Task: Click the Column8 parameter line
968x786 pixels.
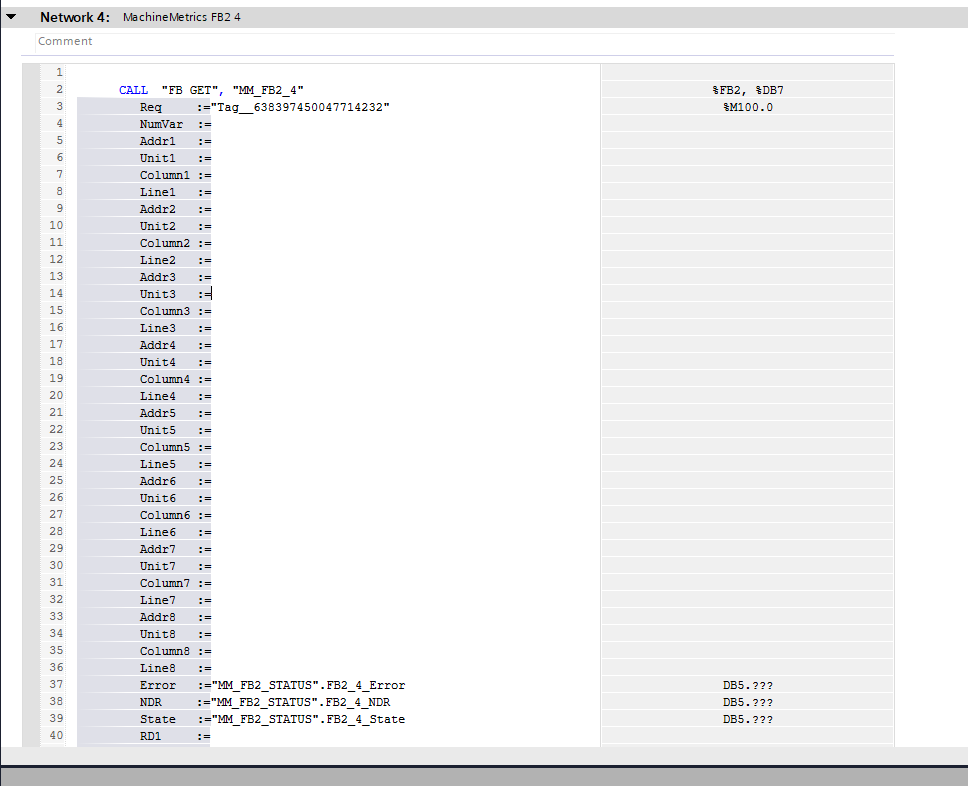Action: click(x=165, y=651)
